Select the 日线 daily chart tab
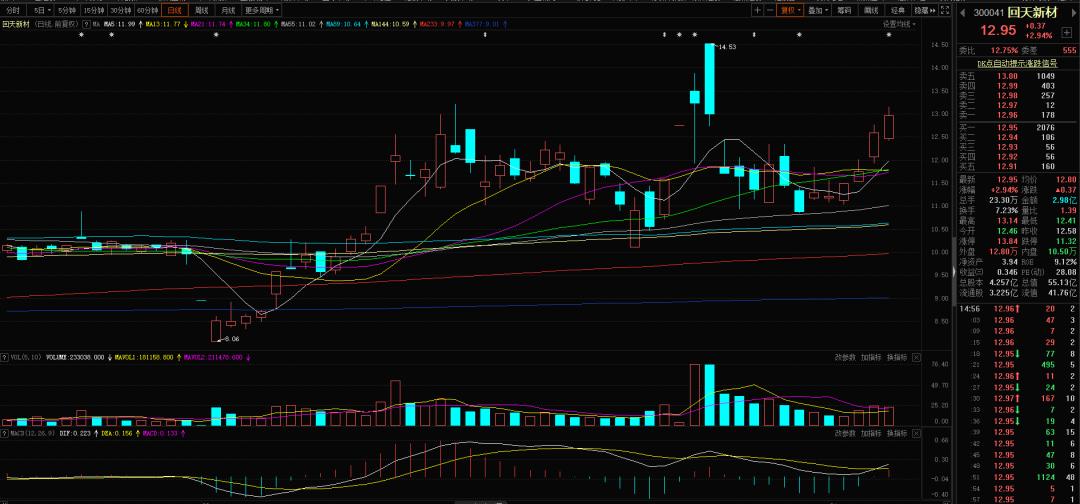 pyautogui.click(x=175, y=10)
